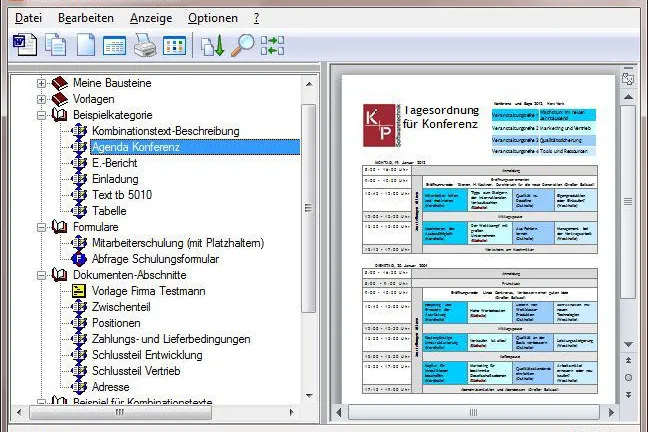This screenshot has height=432, width=648.
Task: Click the copy documents toolbar icon
Action: tap(55, 45)
